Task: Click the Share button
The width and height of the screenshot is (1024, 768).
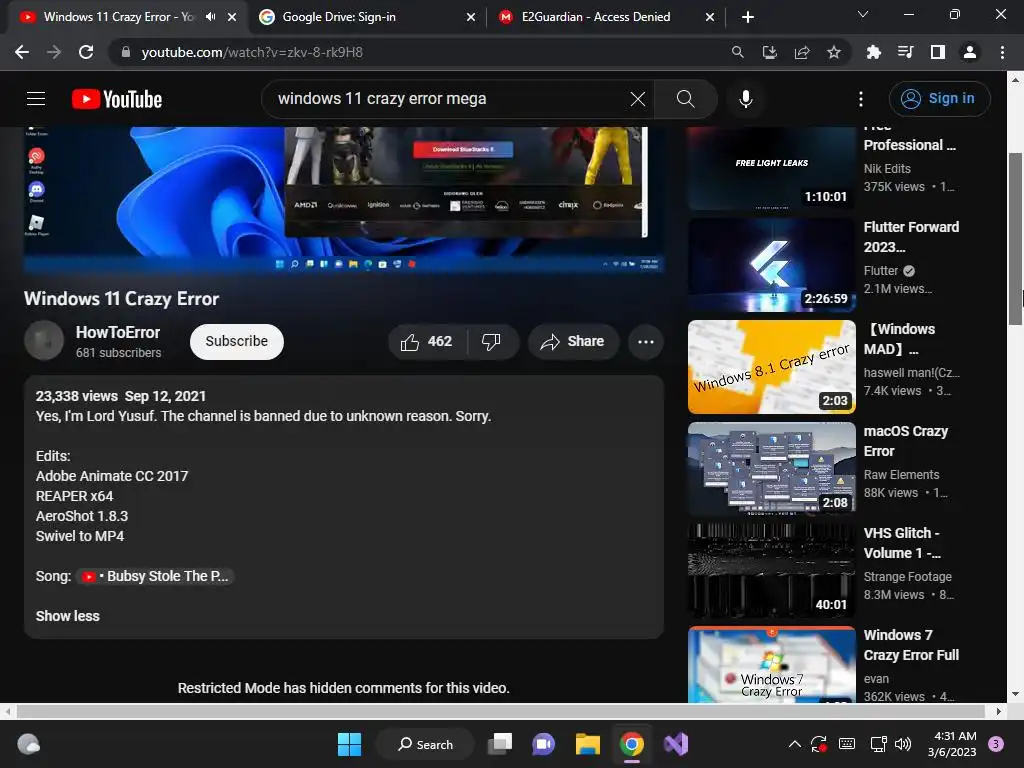Action: point(573,342)
